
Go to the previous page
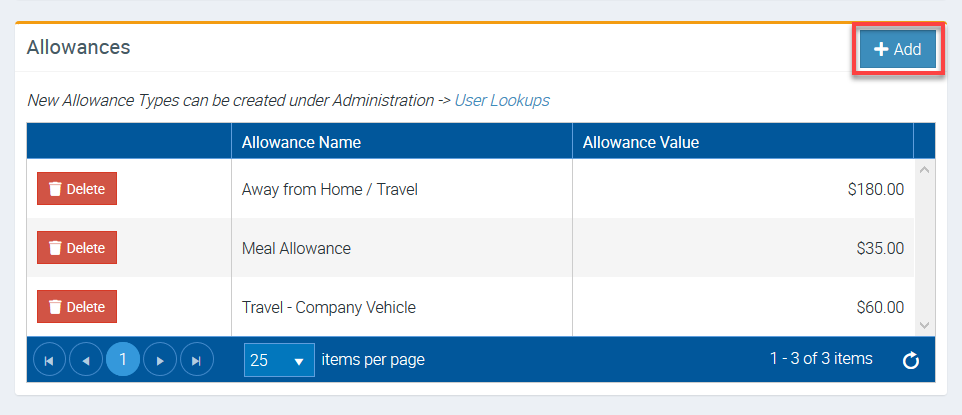[x=85, y=360]
